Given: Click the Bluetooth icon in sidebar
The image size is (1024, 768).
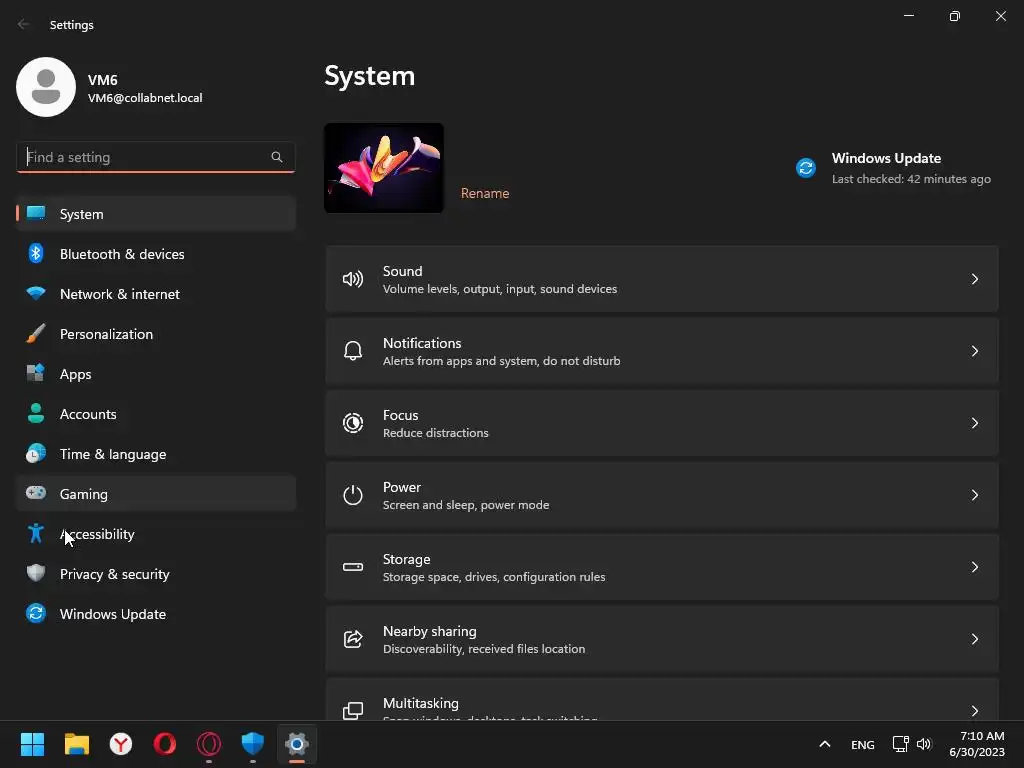Looking at the screenshot, I should tap(36, 253).
